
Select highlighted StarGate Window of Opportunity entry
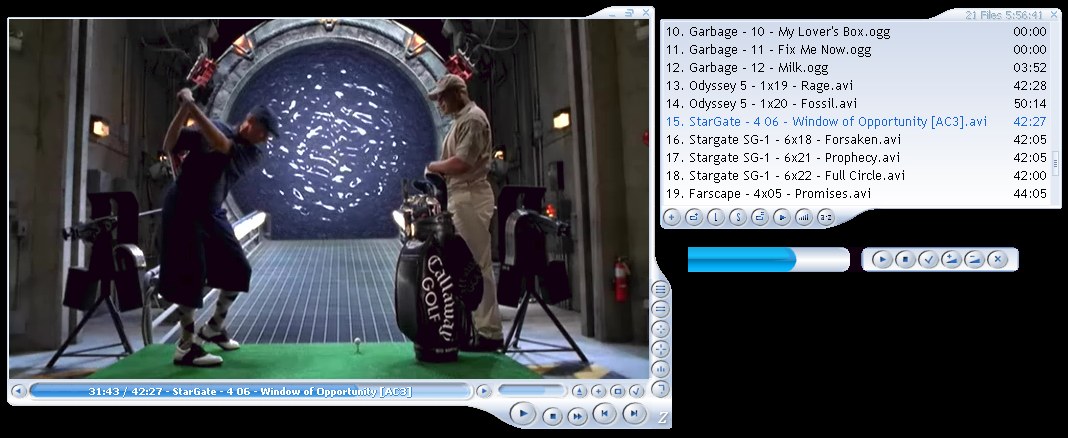[x=856, y=122]
